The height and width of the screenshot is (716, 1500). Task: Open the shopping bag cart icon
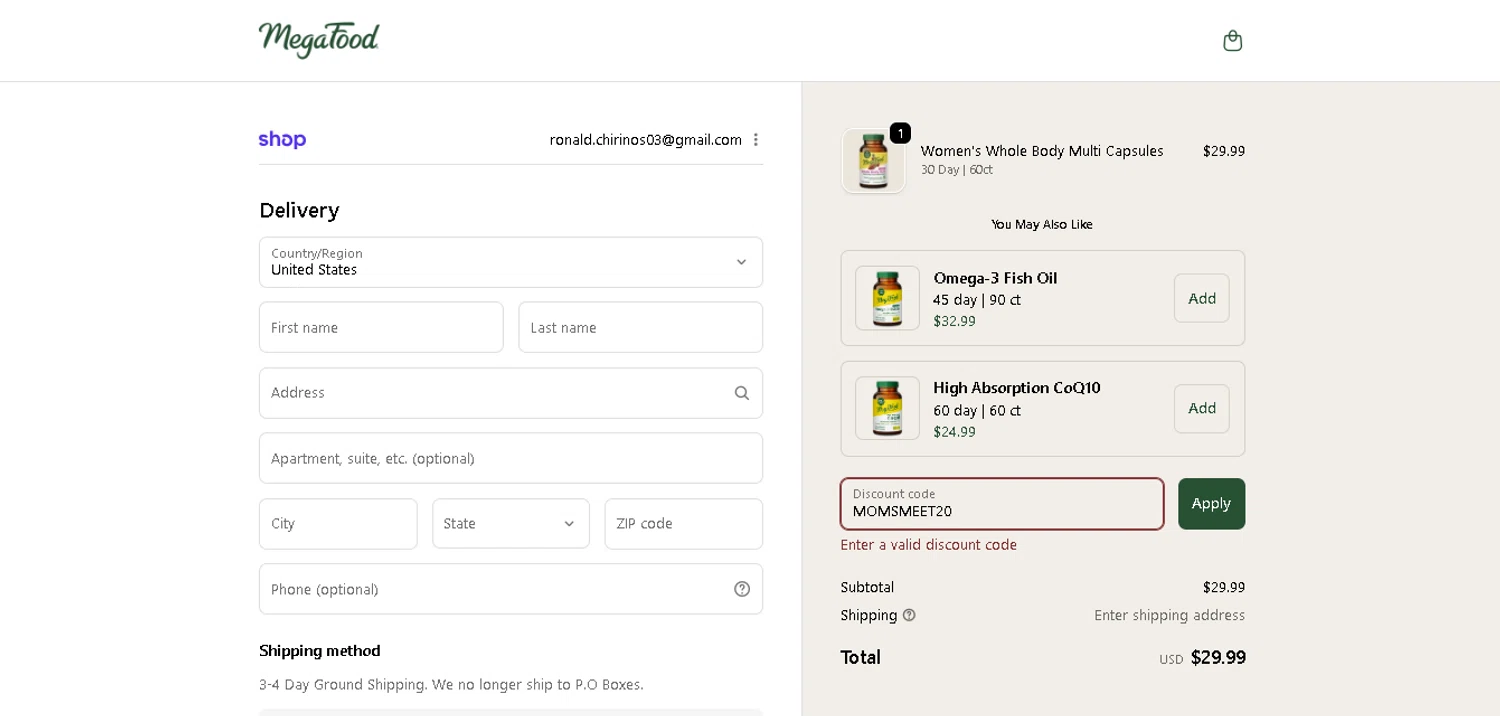pos(1232,40)
